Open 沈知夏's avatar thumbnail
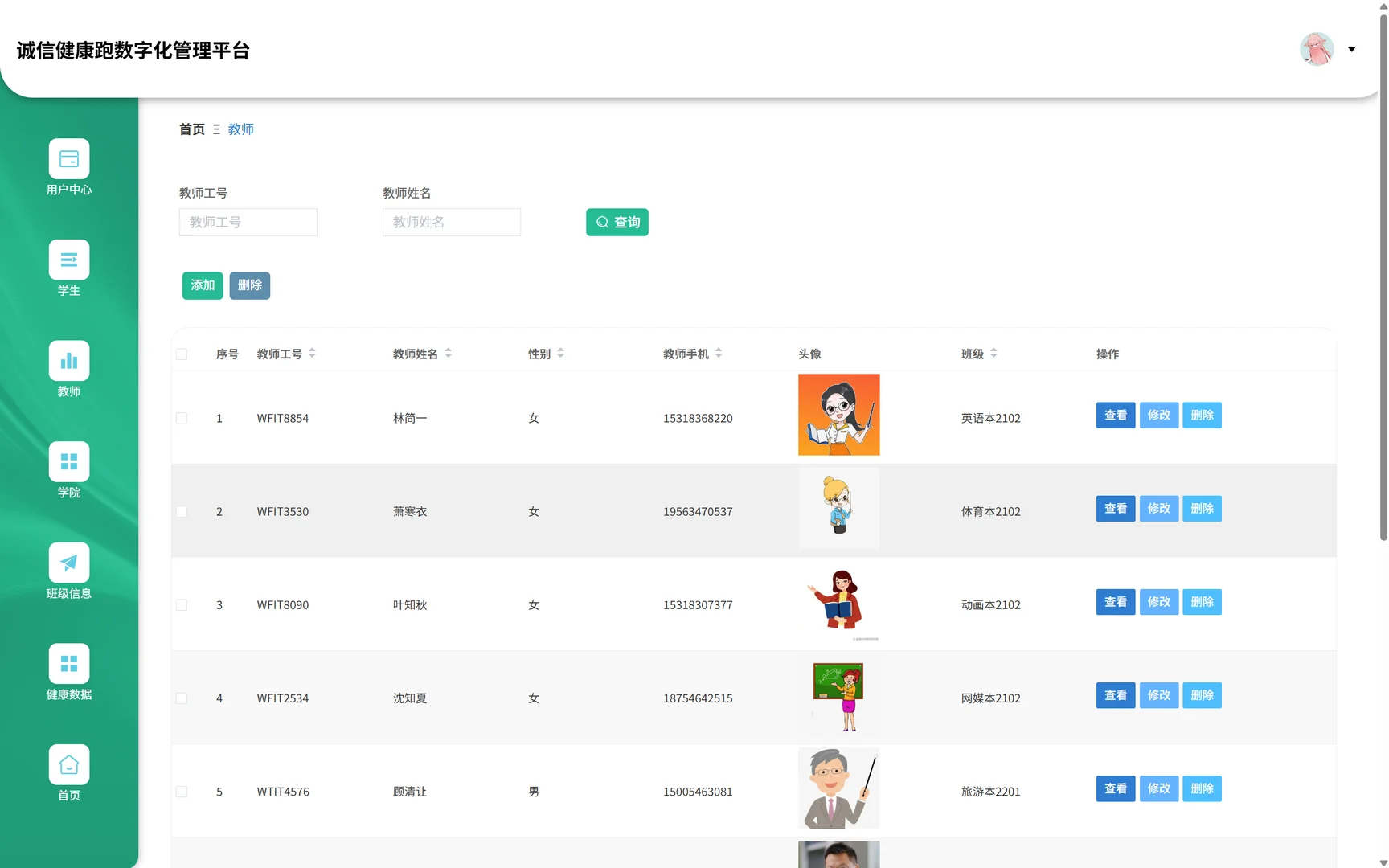The height and width of the screenshot is (868, 1389). pos(839,694)
